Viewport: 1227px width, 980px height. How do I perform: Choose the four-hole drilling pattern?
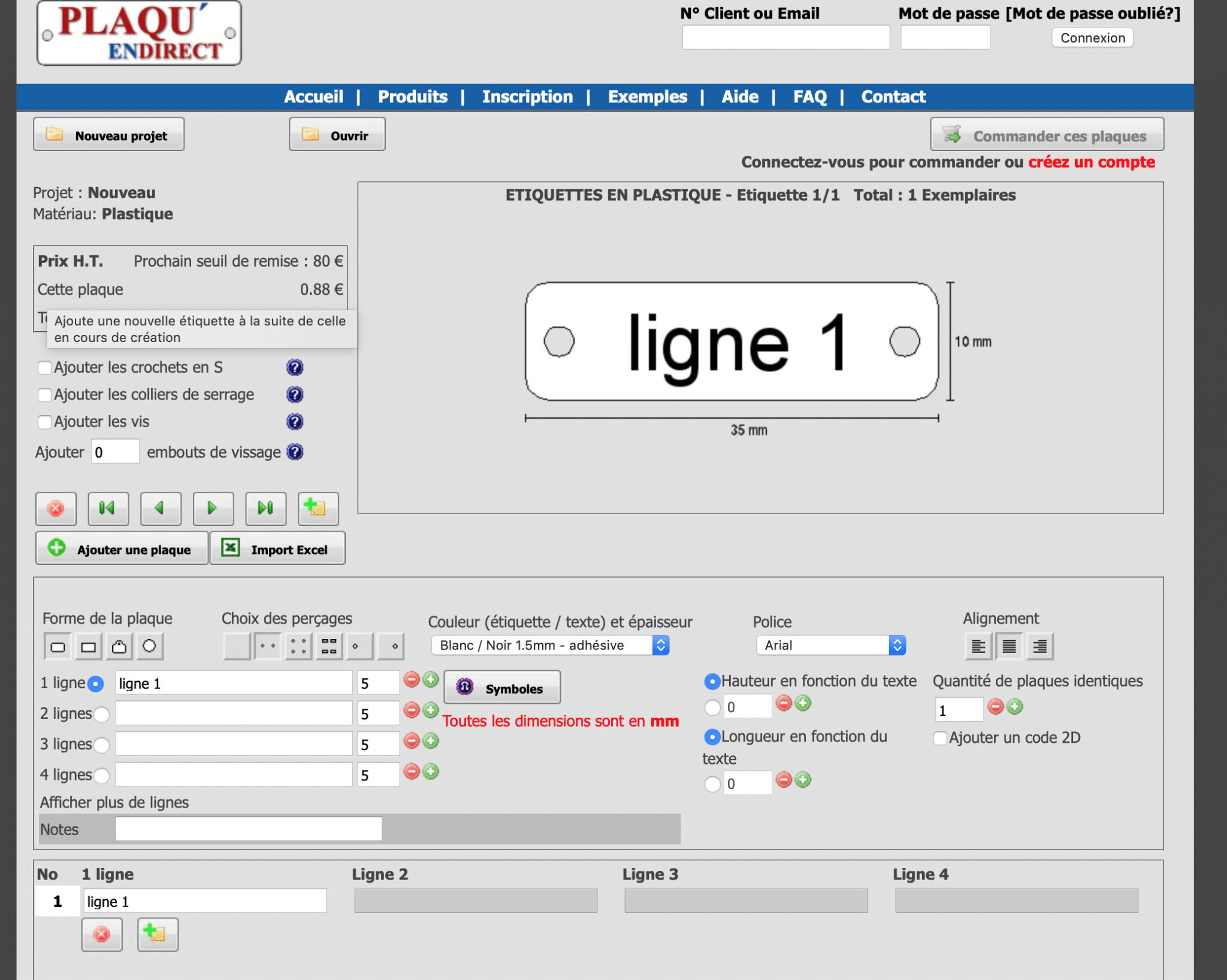[298, 646]
